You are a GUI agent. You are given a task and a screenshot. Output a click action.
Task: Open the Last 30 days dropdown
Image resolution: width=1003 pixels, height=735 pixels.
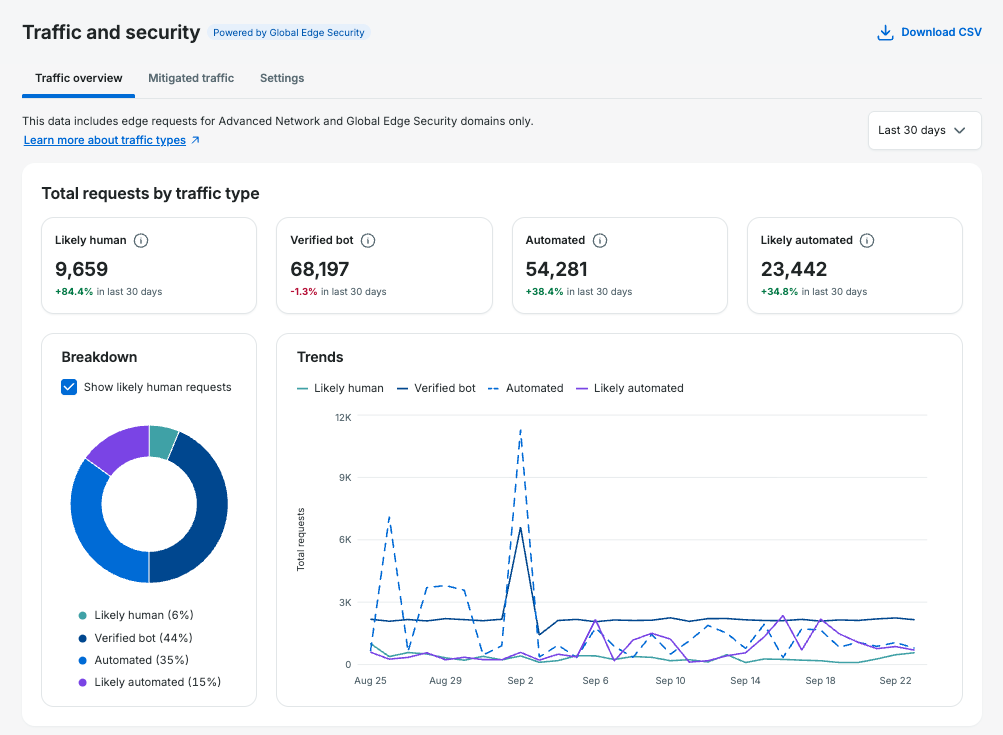point(924,130)
